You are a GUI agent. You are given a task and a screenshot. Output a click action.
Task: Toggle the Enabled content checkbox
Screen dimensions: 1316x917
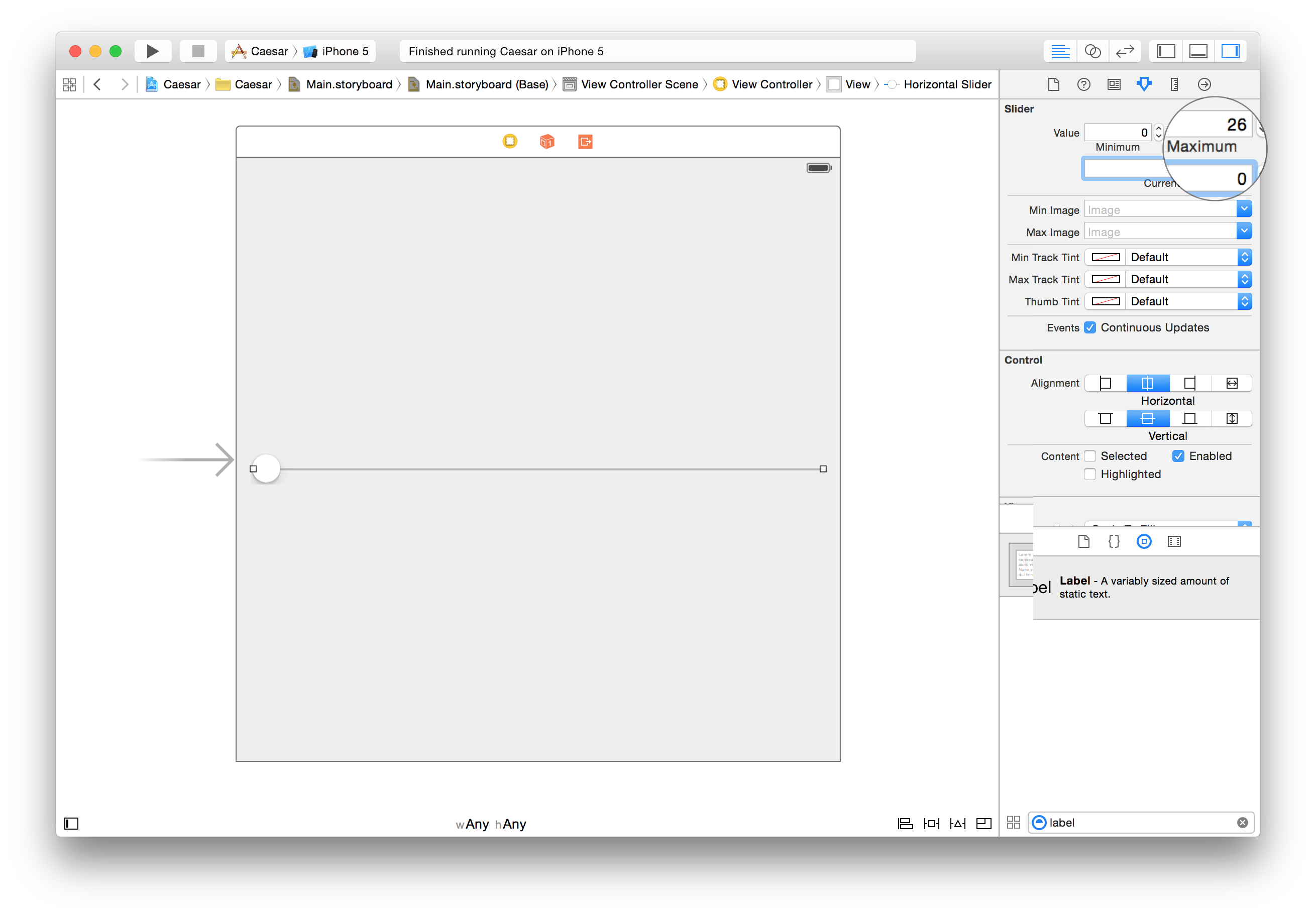(x=1178, y=456)
